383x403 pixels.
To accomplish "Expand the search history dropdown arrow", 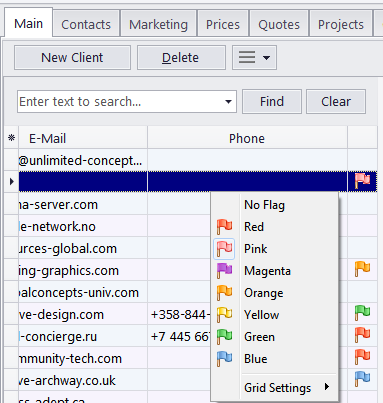I will point(228,101).
